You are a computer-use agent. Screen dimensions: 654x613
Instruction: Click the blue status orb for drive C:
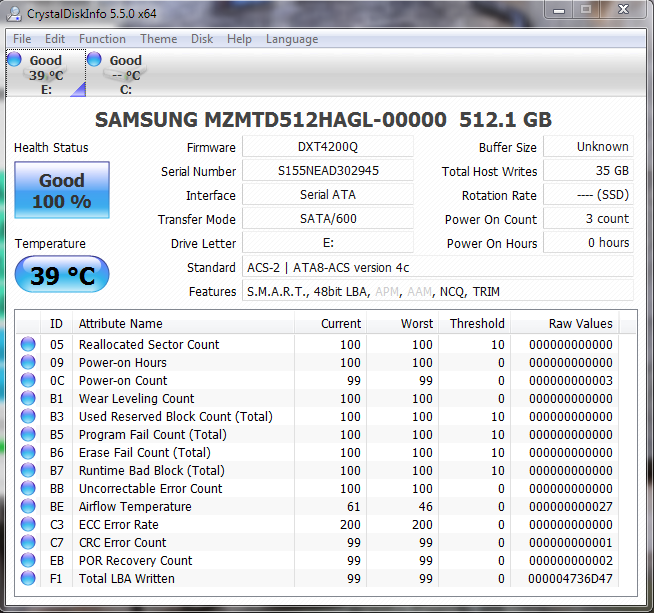pyautogui.click(x=94, y=60)
